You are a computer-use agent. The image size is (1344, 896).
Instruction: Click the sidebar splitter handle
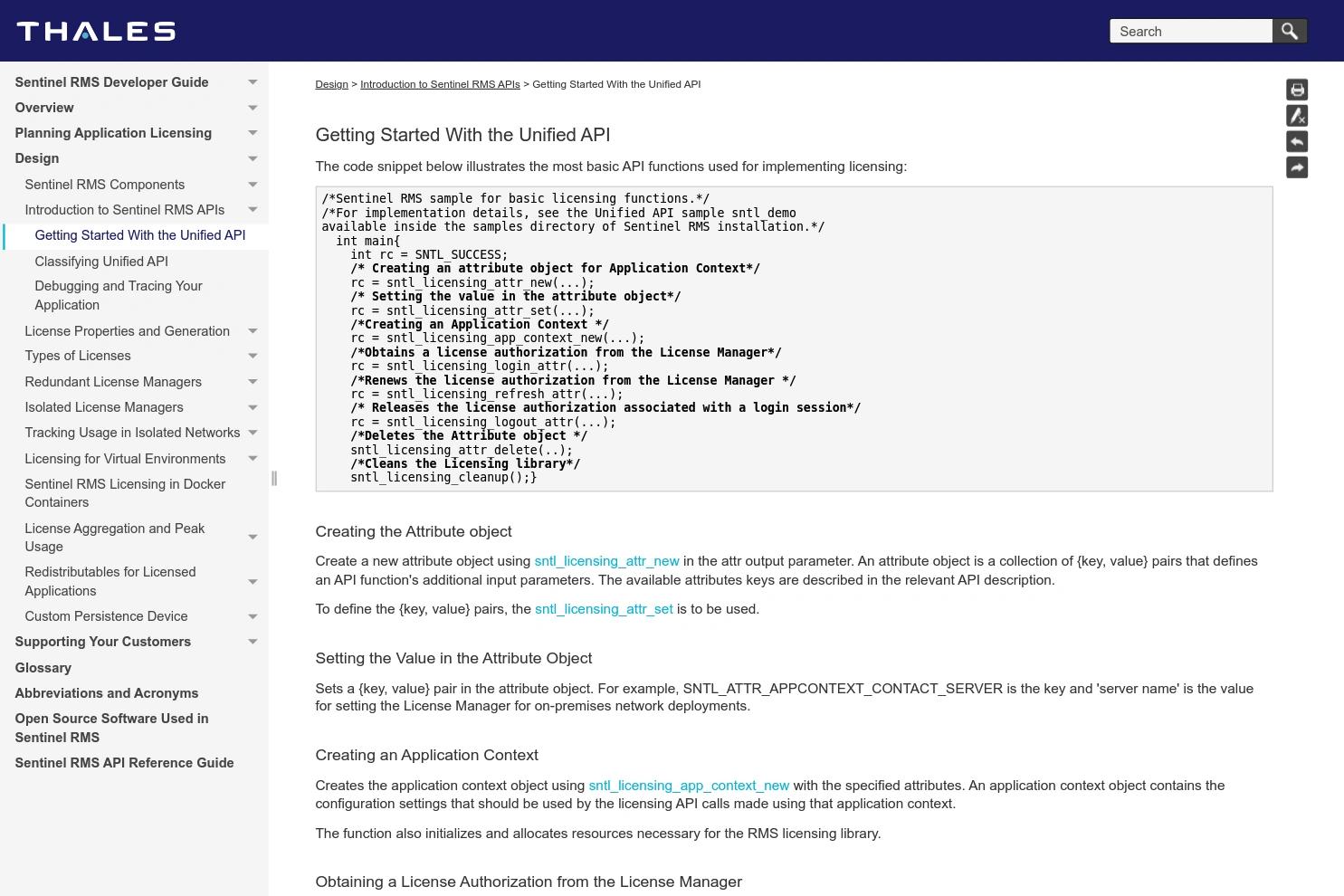point(273,478)
